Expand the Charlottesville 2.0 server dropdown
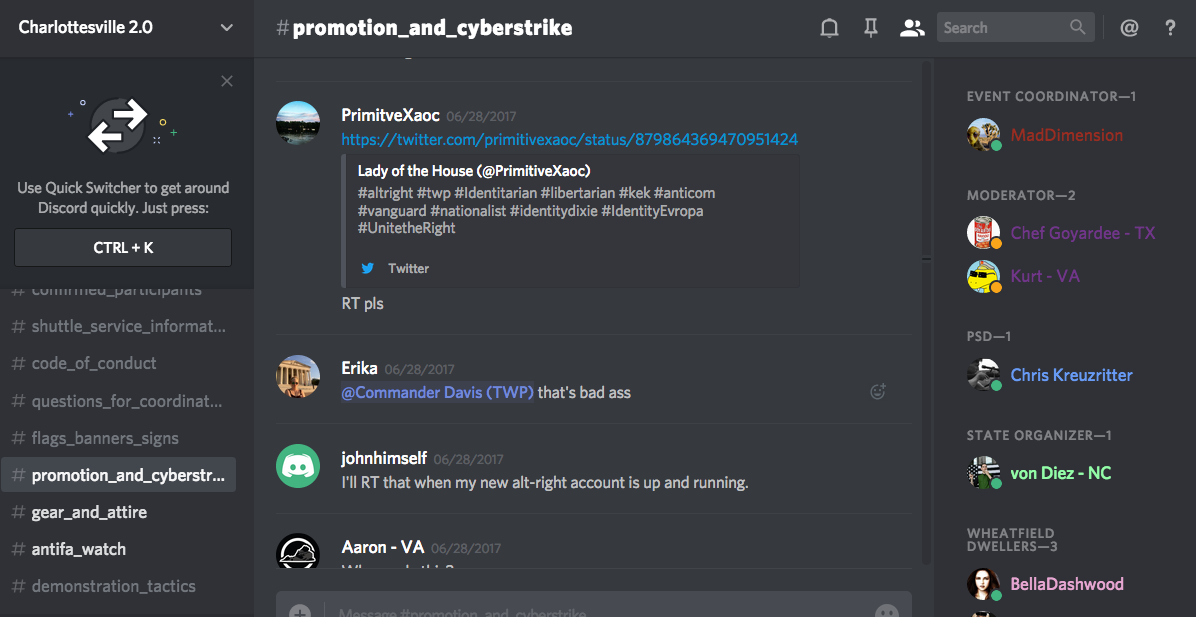The height and width of the screenshot is (617, 1196). pyautogui.click(x=226, y=28)
